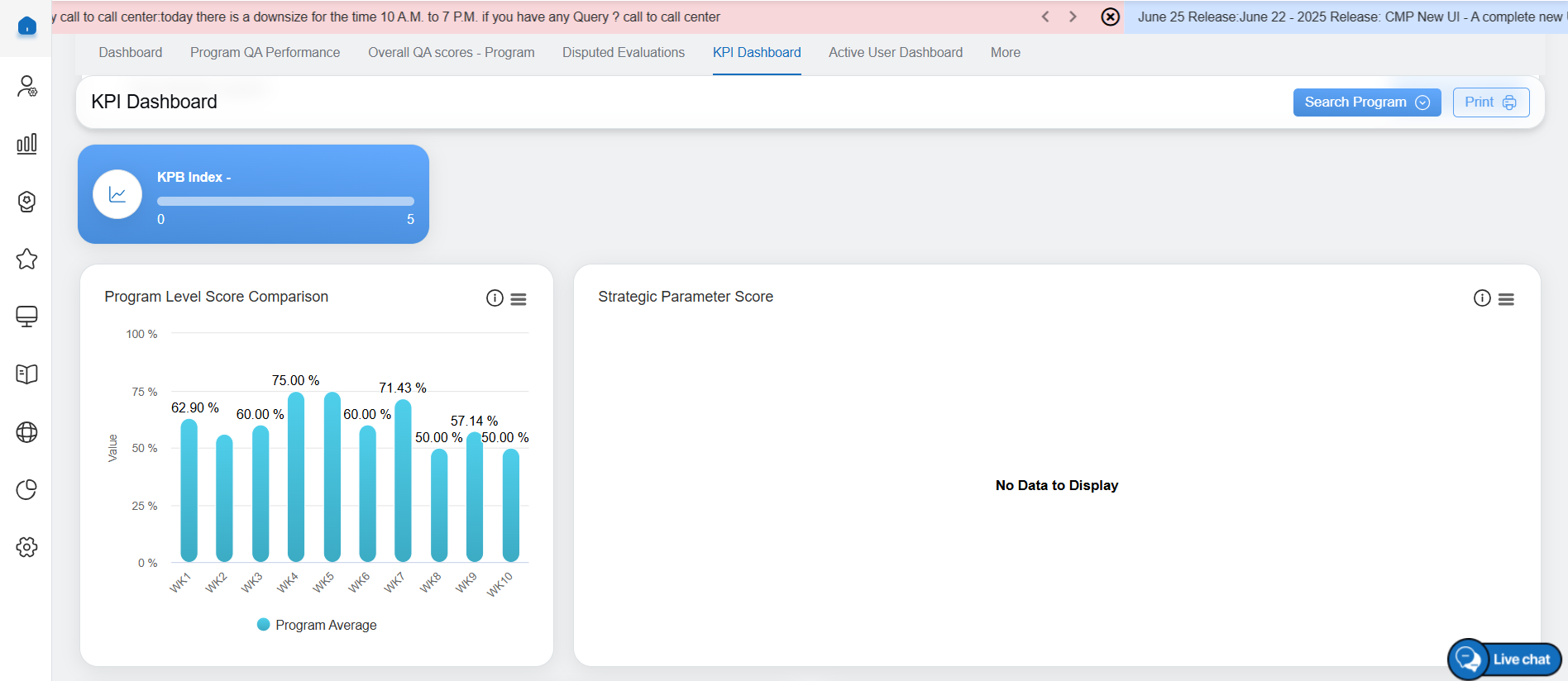Screen dimensions: 1568x681
Task: Open the Live chat widget
Action: [x=1504, y=659]
